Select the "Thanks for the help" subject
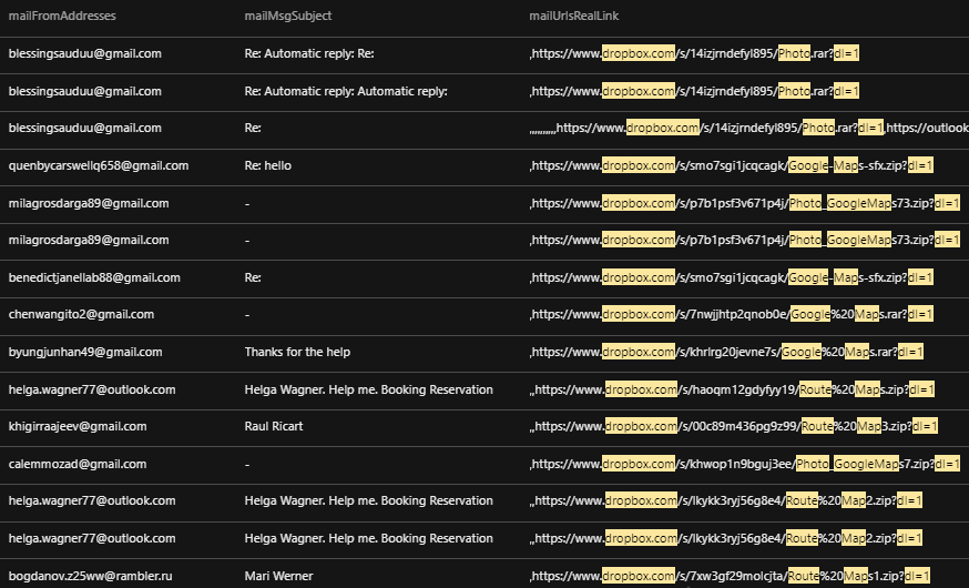Viewport: 970px width, 588px height. (x=297, y=352)
